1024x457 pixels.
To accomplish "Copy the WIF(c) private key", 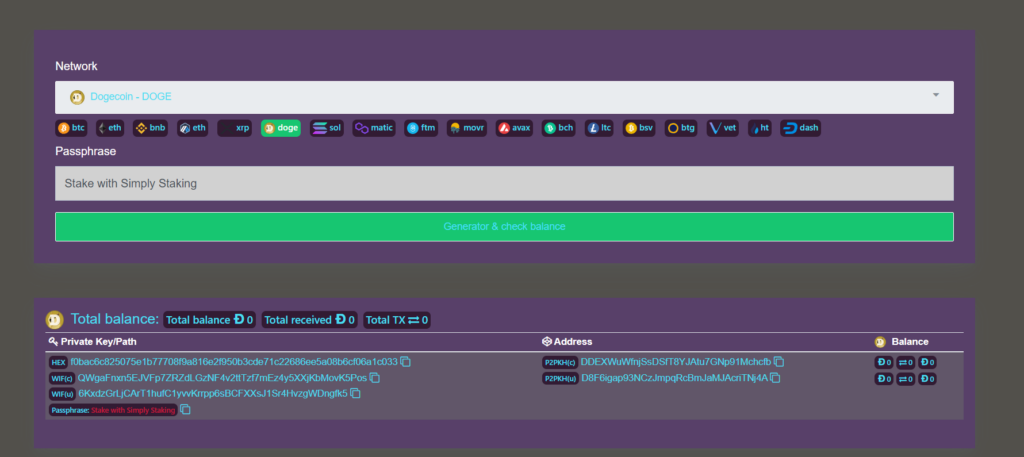I will (x=374, y=378).
